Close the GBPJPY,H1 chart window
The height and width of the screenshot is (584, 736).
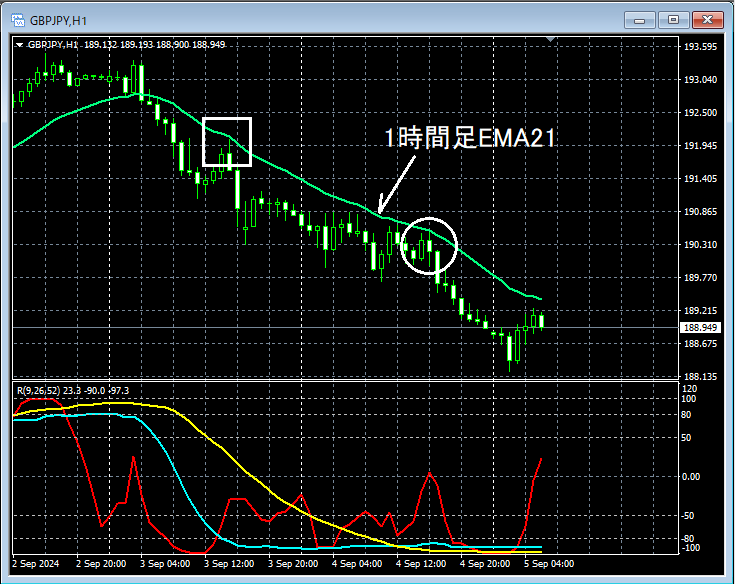(x=707, y=20)
